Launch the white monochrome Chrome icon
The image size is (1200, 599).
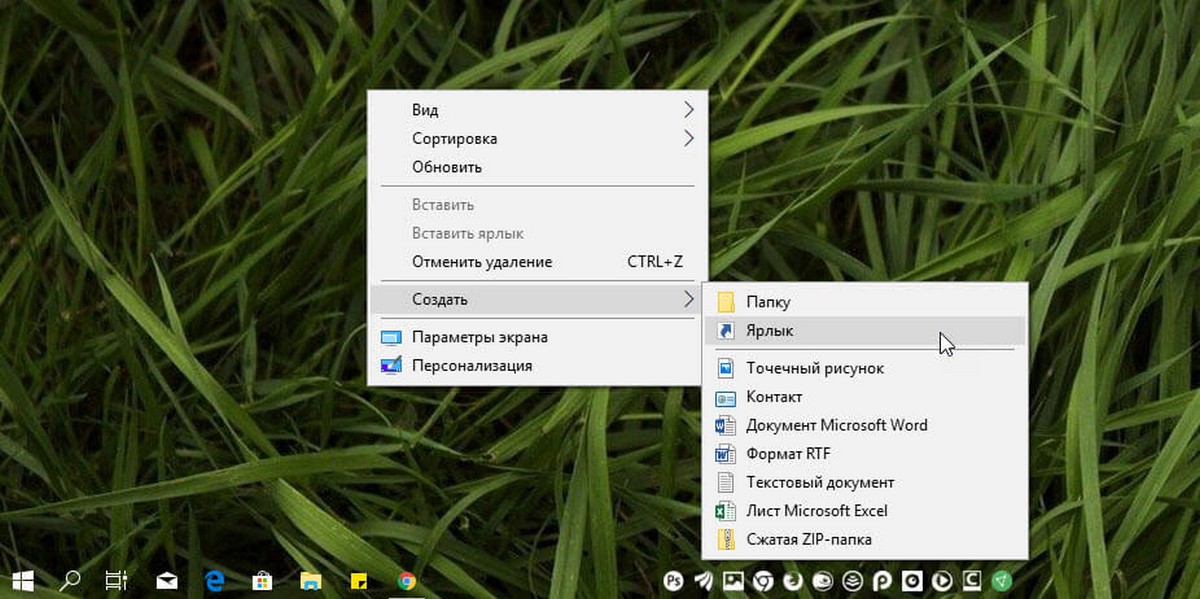762,580
